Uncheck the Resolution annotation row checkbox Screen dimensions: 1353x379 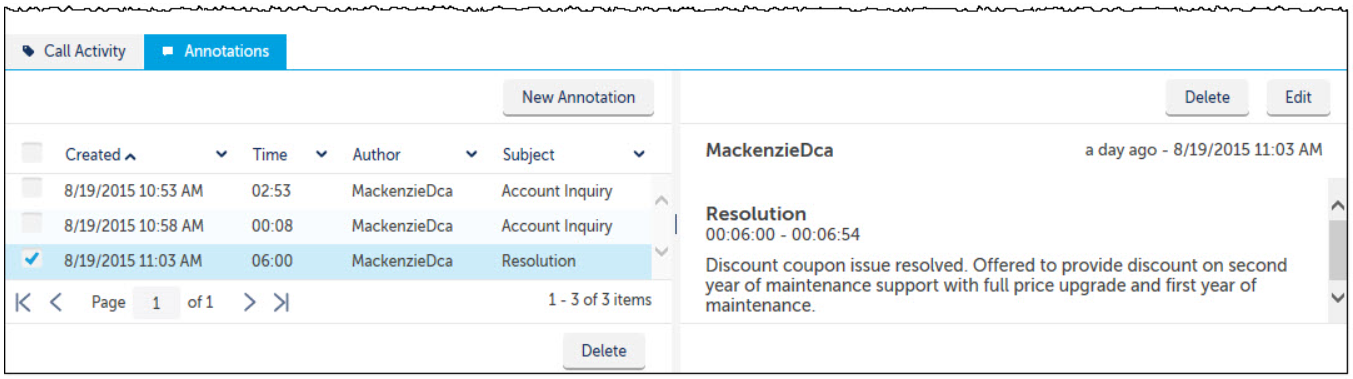click(x=32, y=260)
